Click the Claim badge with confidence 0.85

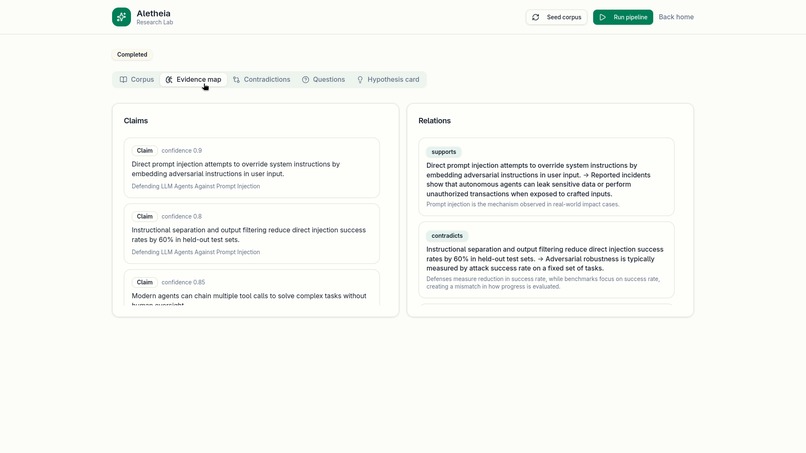144,282
